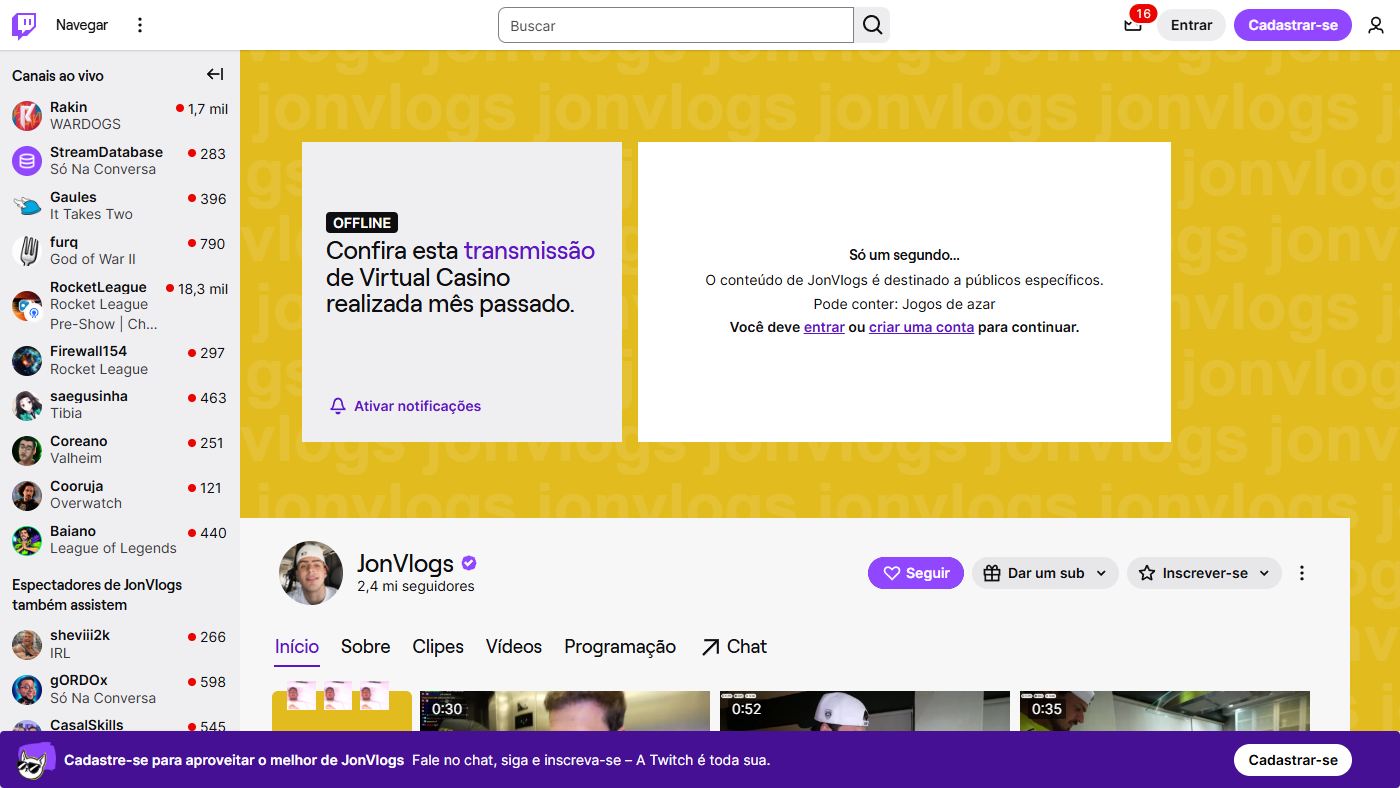Open sheviii2k channel avatar
The image size is (1400, 788).
(x=27, y=644)
